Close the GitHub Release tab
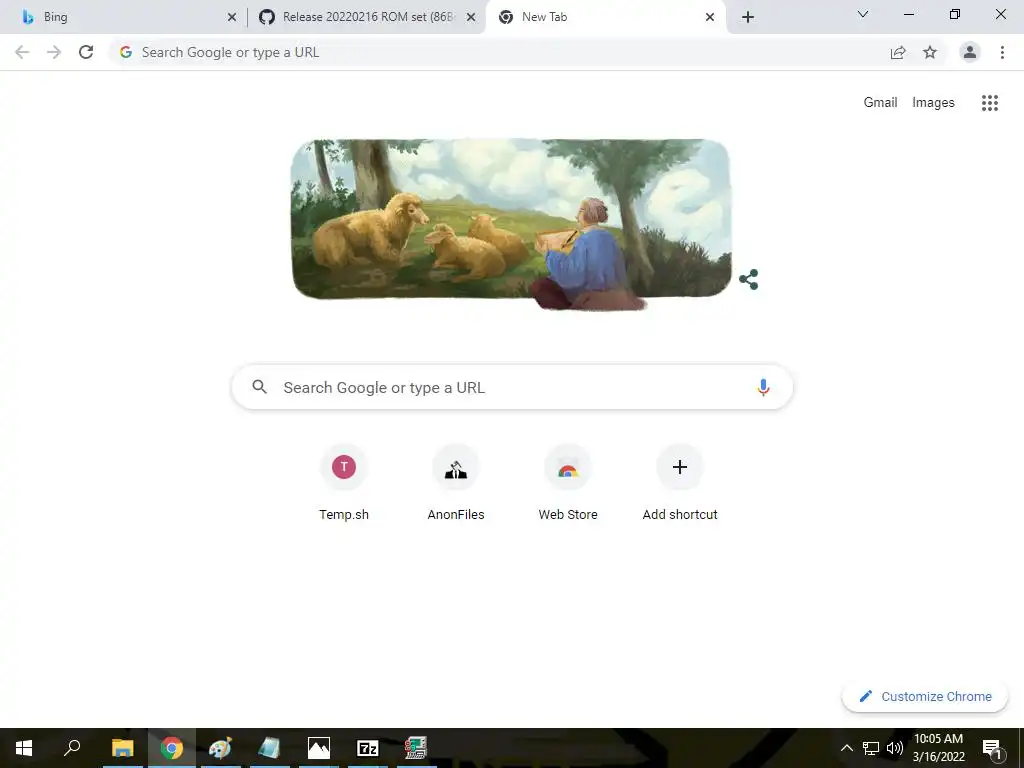This screenshot has height=768, width=1024. [471, 17]
